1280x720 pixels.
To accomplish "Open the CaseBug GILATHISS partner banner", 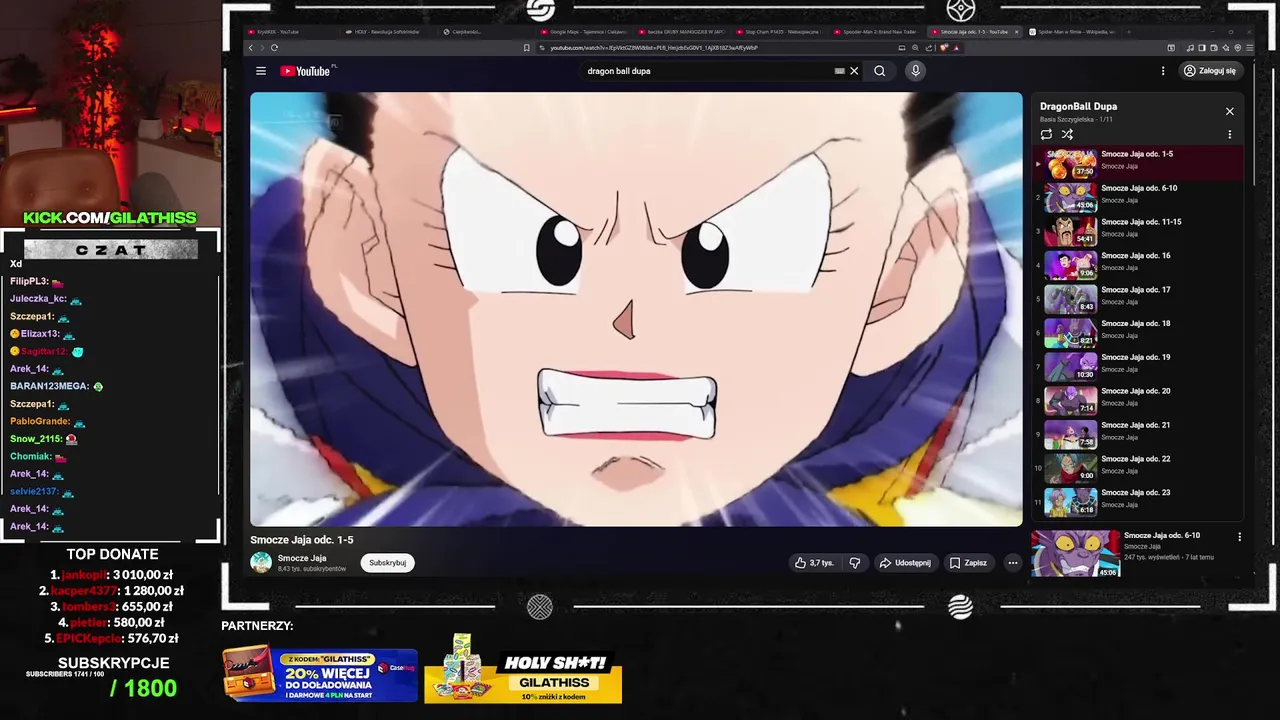I will coord(320,675).
